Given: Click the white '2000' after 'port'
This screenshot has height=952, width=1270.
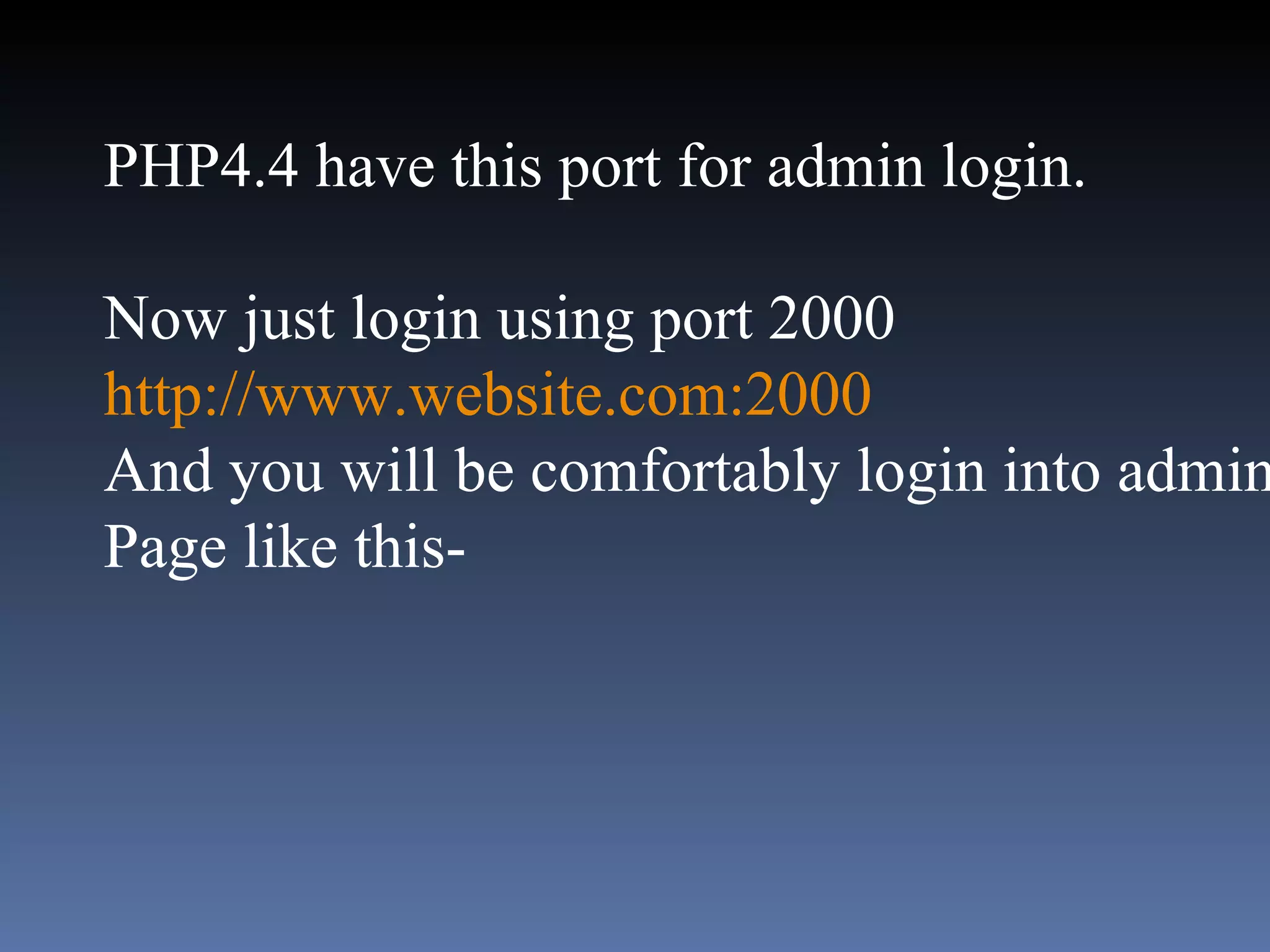Looking at the screenshot, I should [x=832, y=319].
